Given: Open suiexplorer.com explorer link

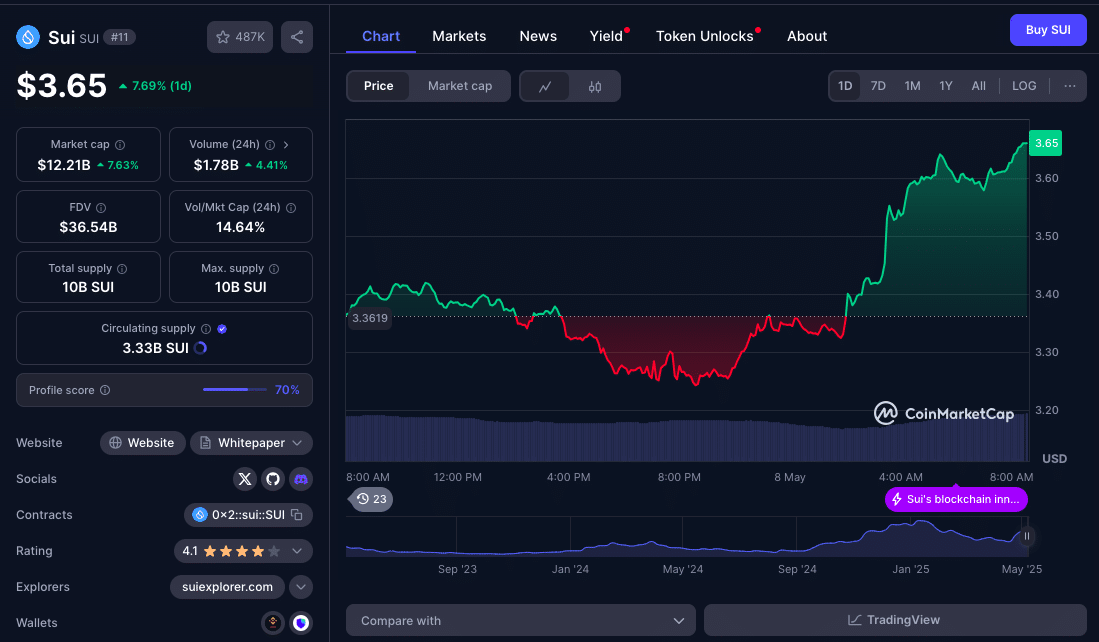Looking at the screenshot, I should click(x=227, y=587).
